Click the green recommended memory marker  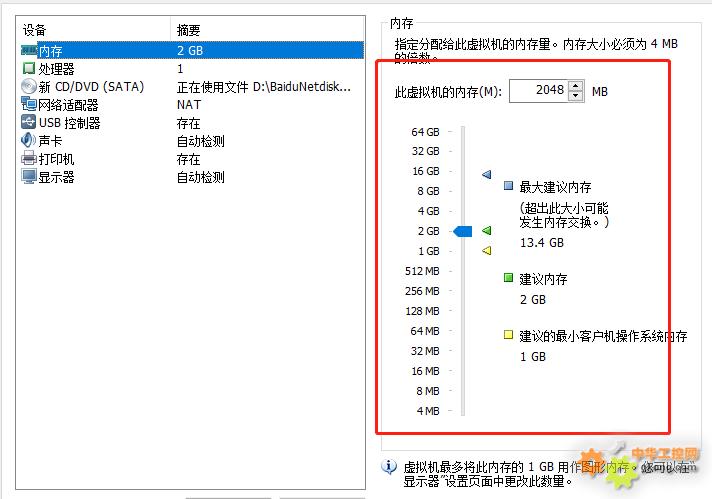click(x=487, y=231)
